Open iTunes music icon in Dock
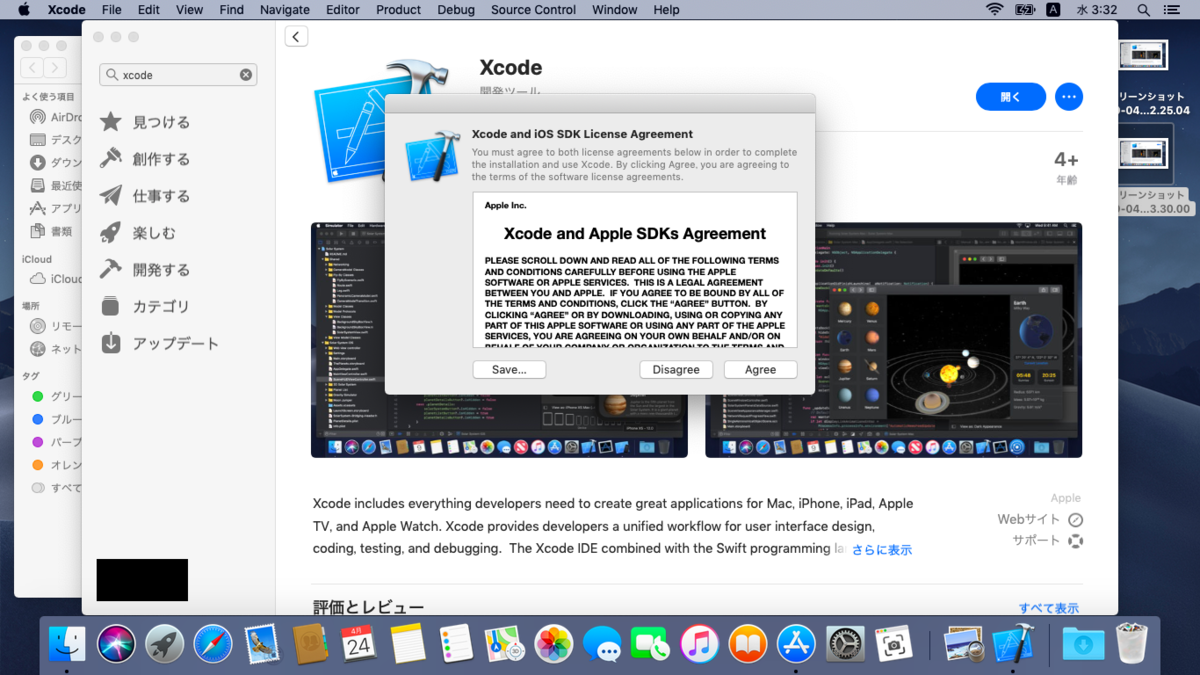 [699, 644]
